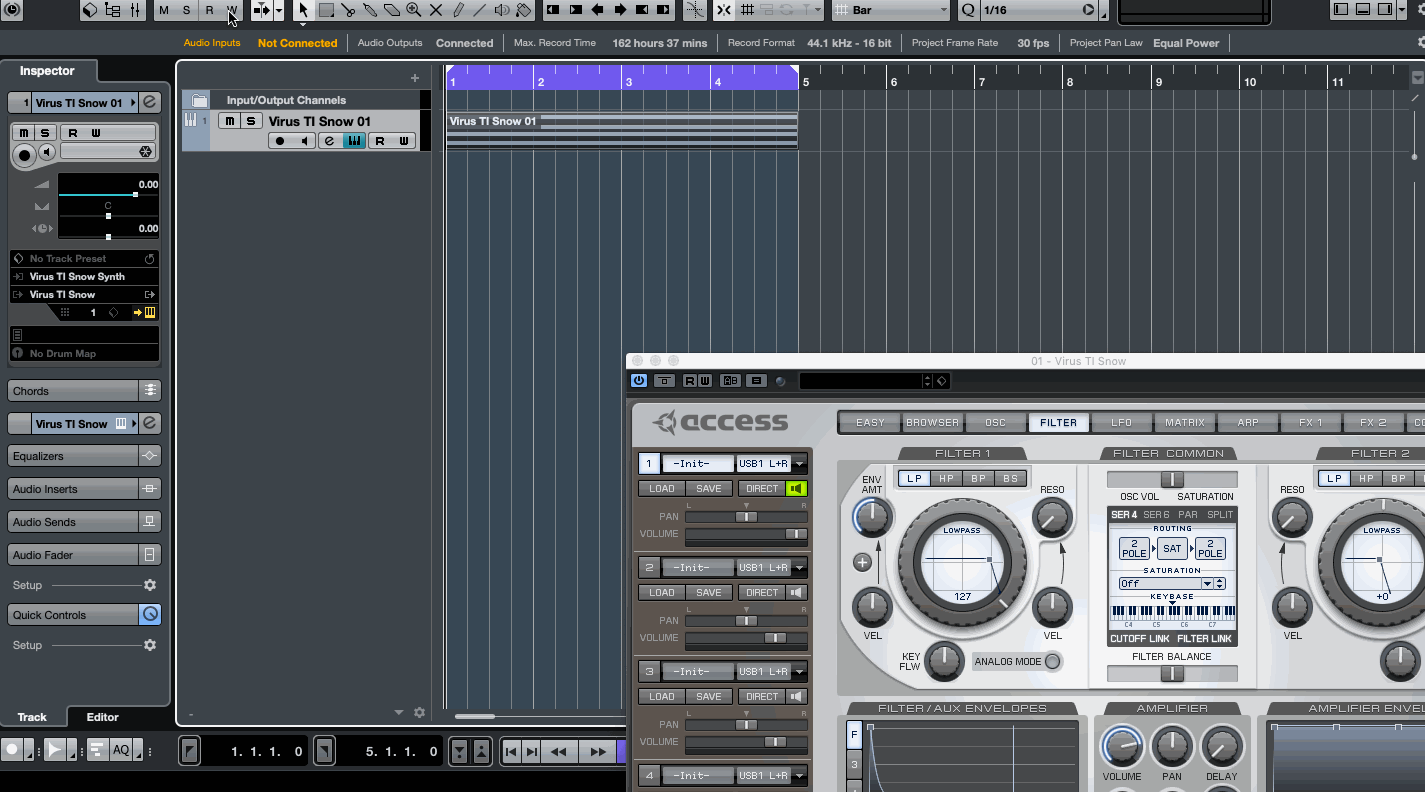The image size is (1425, 792).
Task: Mute the Virus TI Snow 01 track
Action: point(230,121)
